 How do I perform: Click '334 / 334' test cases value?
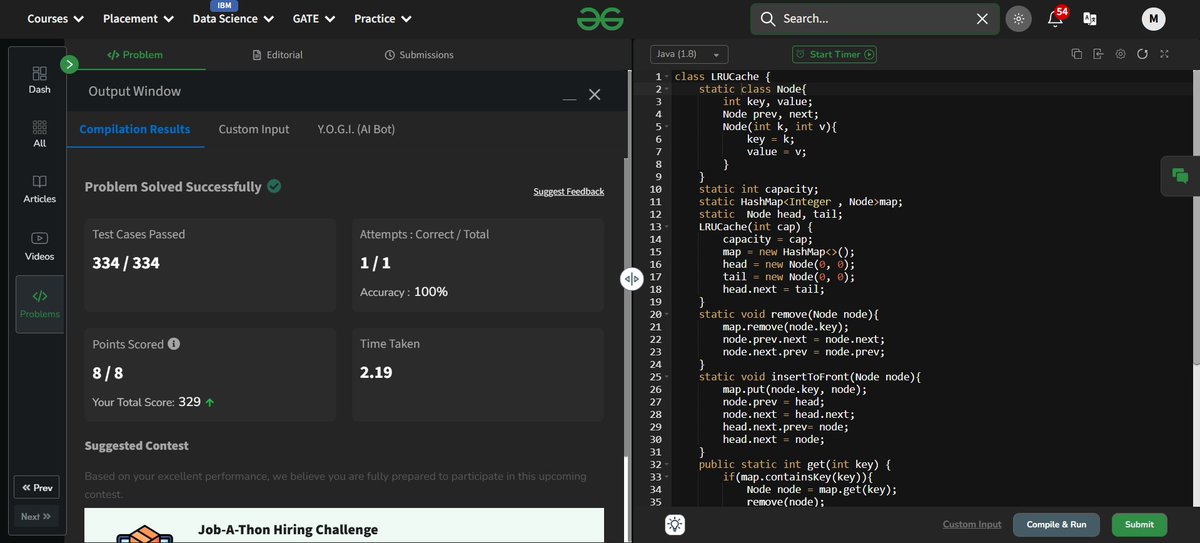point(126,263)
